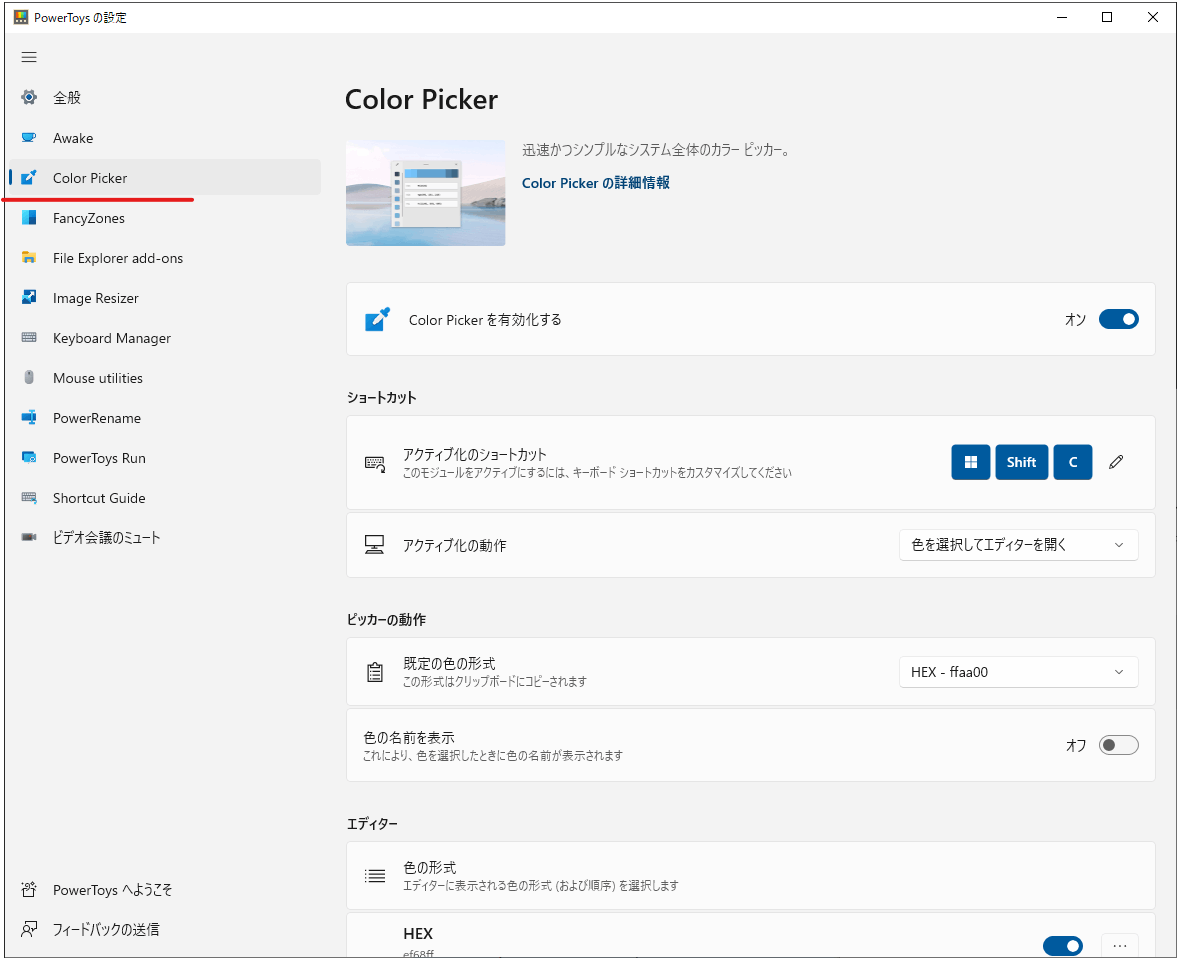The height and width of the screenshot is (960, 1179).
Task: Click the Color Picker page heading
Action: (421, 99)
